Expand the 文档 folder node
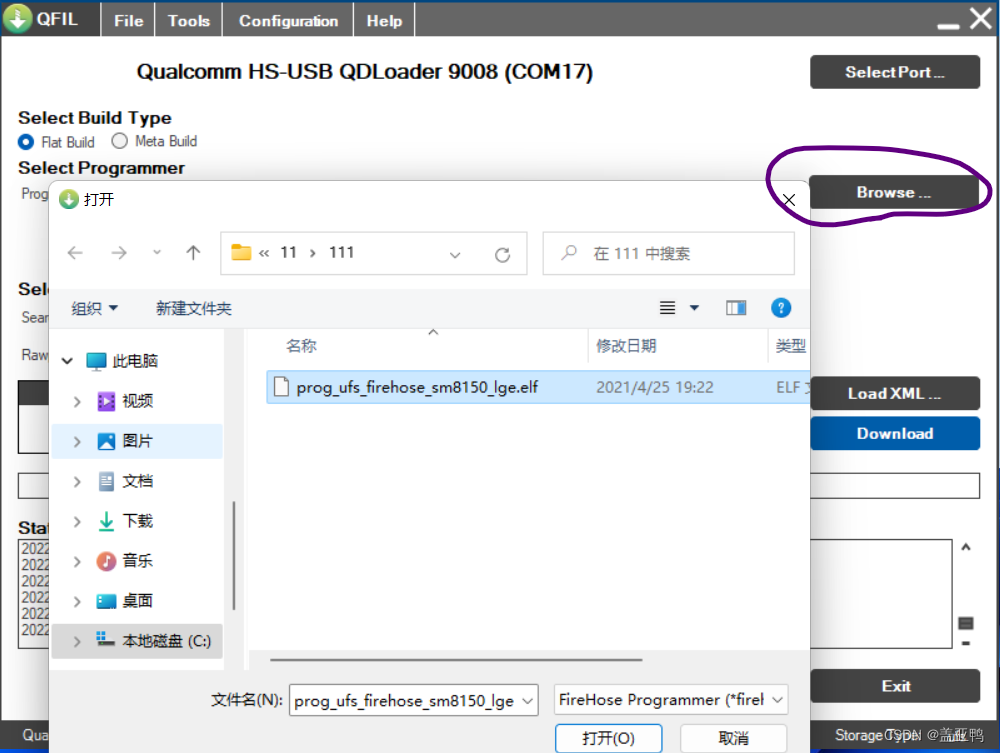Image resolution: width=1000 pixels, height=753 pixels. tap(77, 481)
